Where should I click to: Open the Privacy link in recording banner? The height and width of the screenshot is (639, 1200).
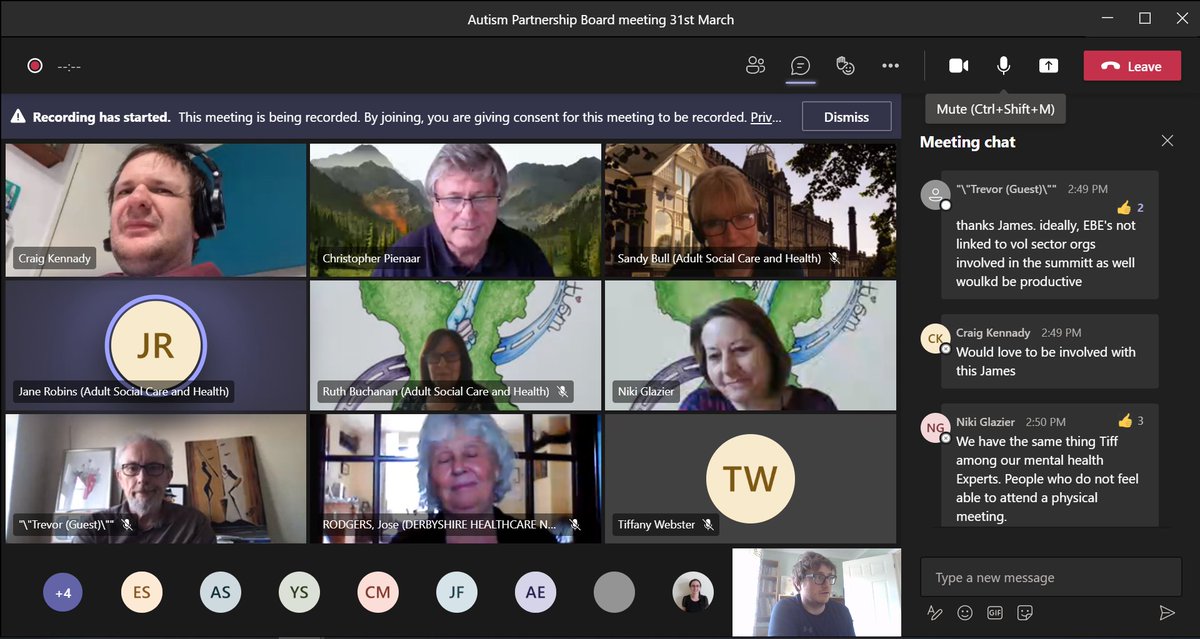(767, 117)
